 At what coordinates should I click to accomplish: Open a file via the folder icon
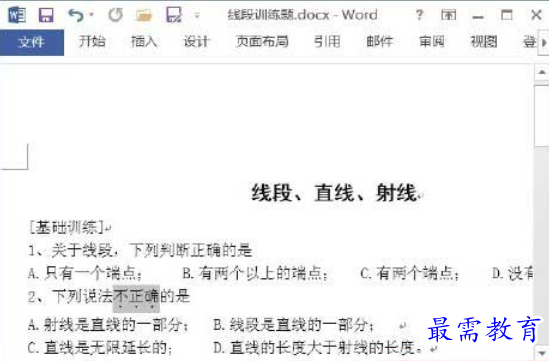(x=144, y=15)
